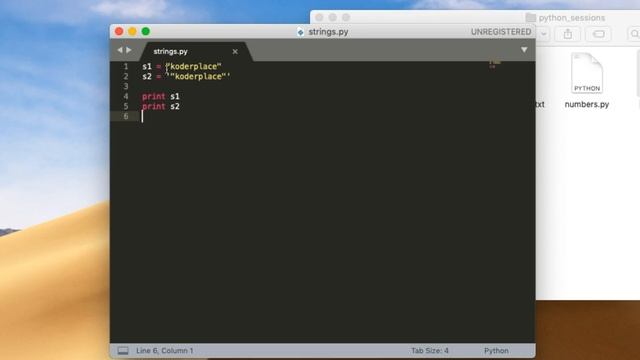Screen dimensions: 640x360
Task: Close the strings.py tab
Action: (235, 51)
